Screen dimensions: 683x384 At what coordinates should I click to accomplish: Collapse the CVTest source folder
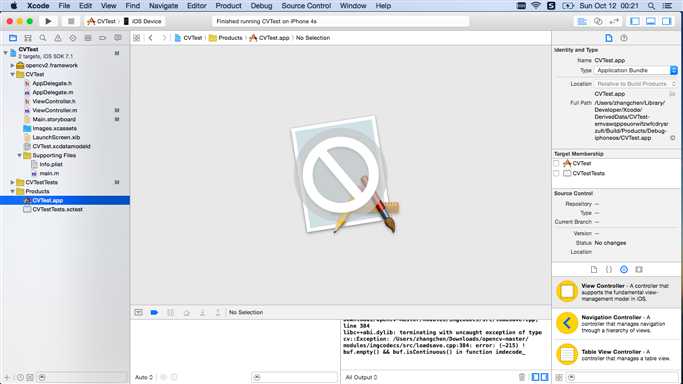(13, 74)
